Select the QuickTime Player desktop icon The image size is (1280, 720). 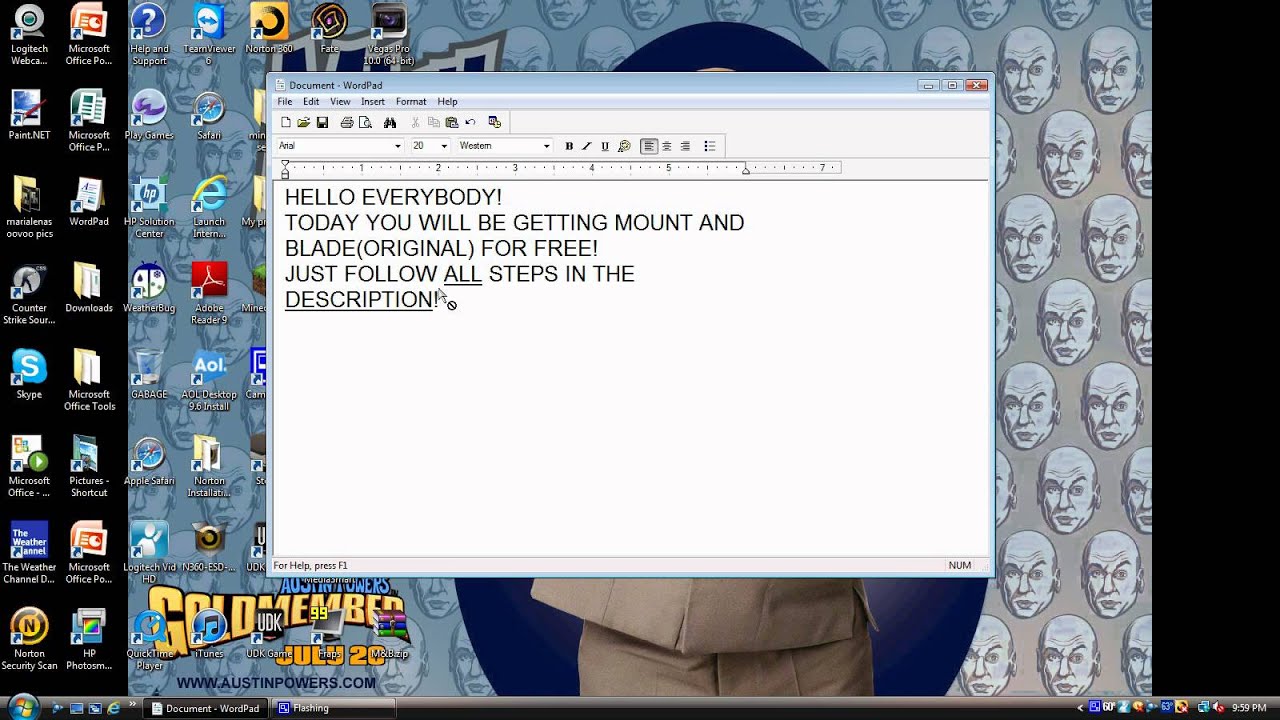(x=149, y=640)
